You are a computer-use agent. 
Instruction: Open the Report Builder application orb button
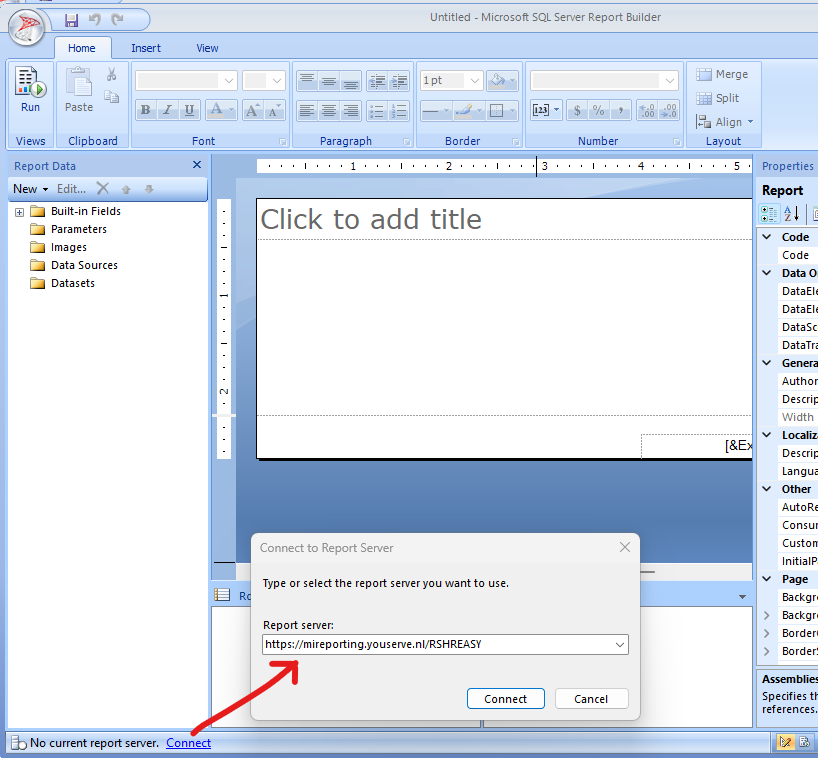tap(26, 27)
